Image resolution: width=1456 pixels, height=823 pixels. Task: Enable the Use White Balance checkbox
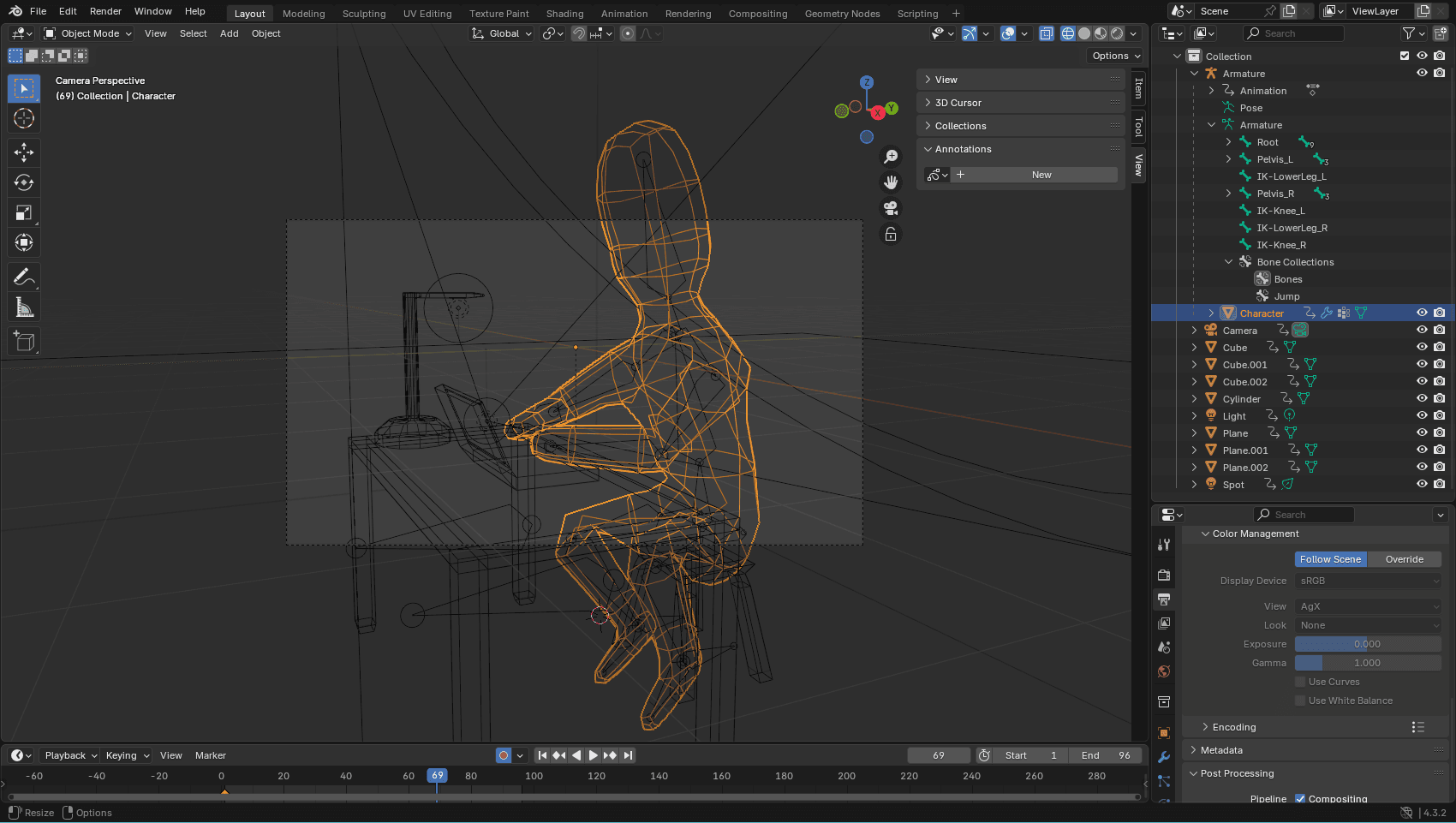point(1300,701)
